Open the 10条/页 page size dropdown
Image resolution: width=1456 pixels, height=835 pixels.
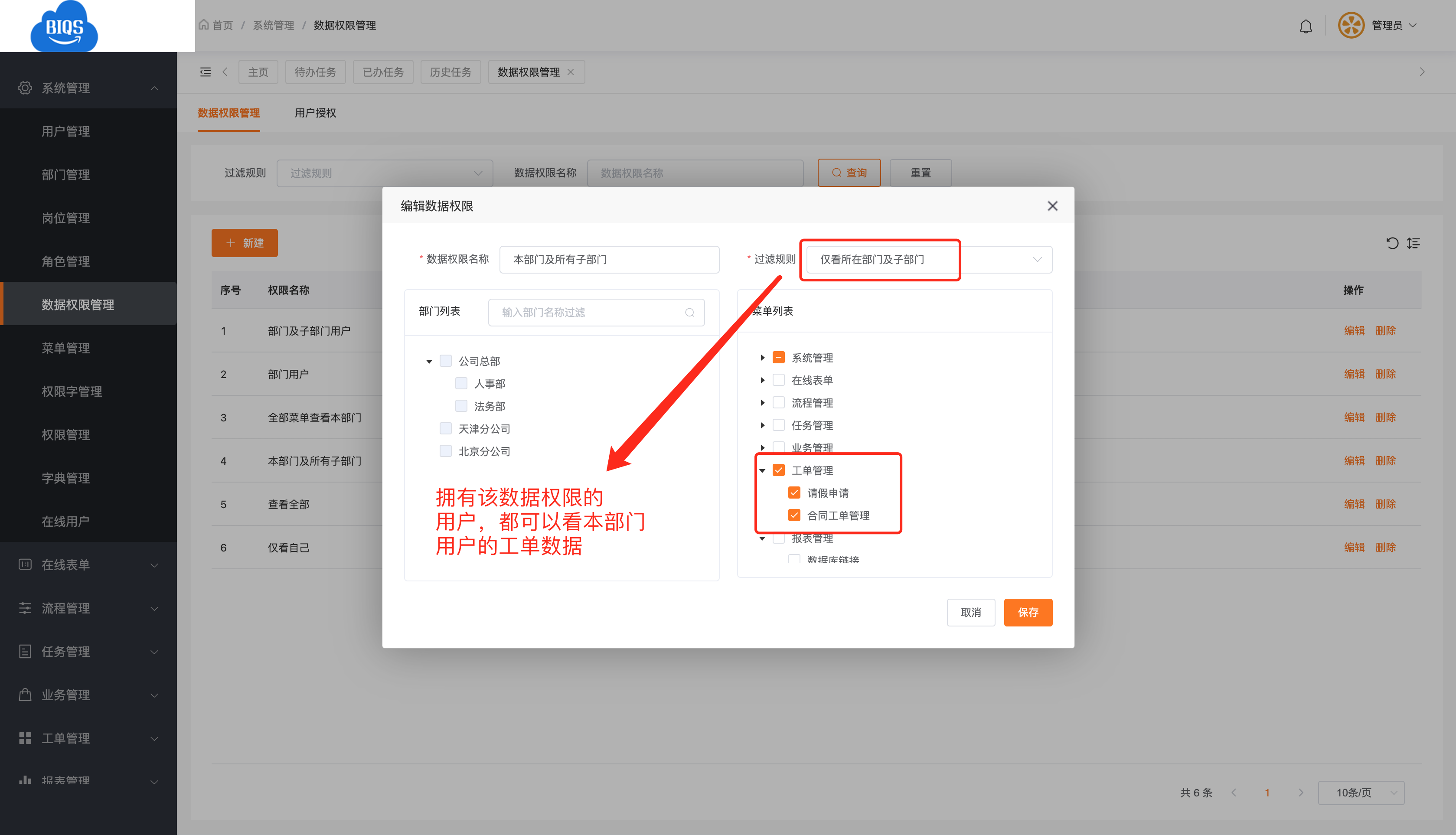click(x=1361, y=792)
